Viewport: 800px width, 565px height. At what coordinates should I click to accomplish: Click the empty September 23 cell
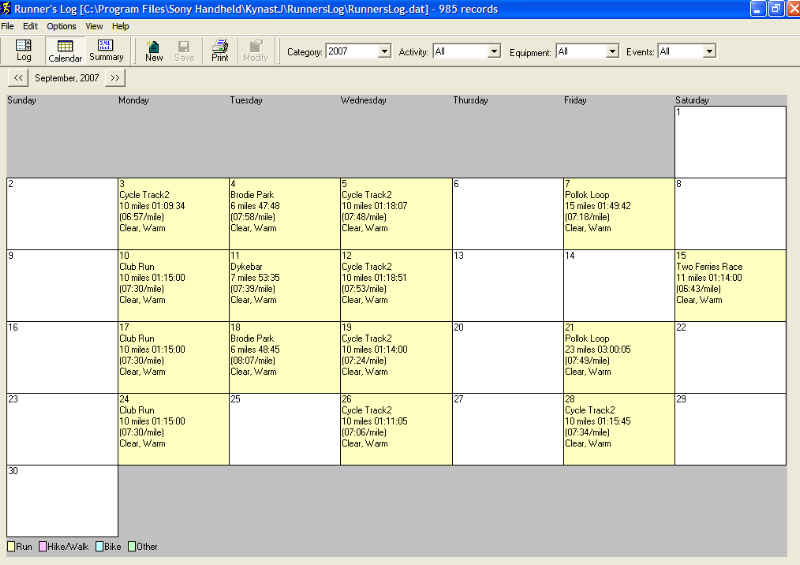[x=62, y=429]
